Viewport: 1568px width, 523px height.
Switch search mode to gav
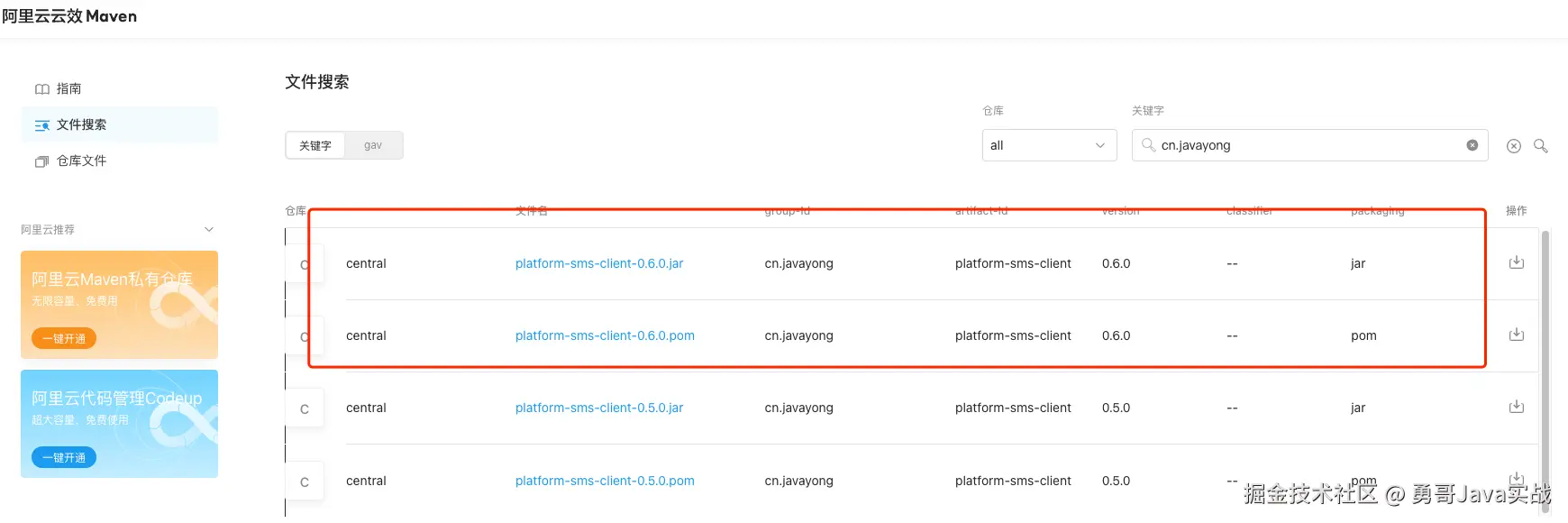point(373,145)
